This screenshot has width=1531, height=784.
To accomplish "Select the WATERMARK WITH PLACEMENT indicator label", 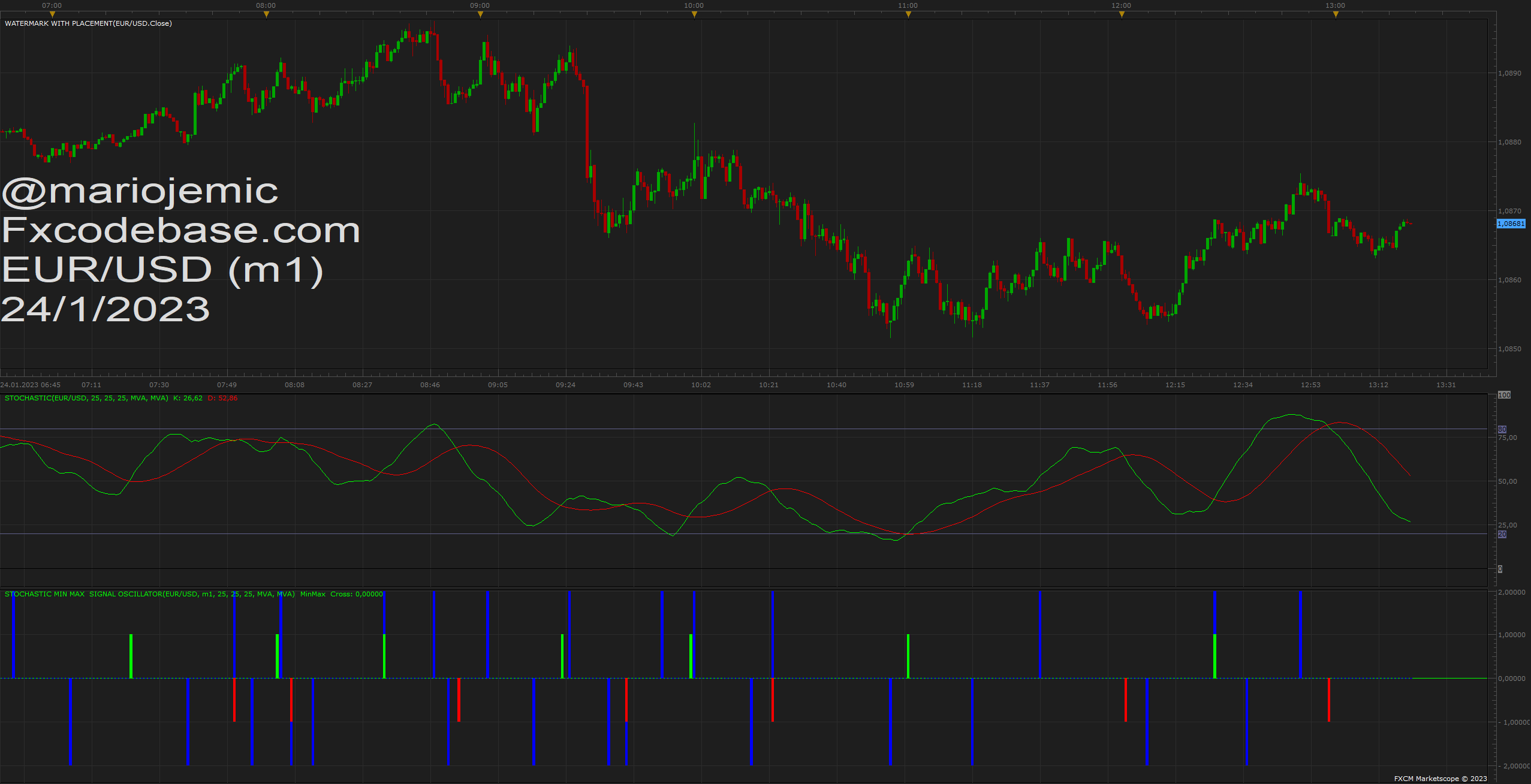I will tap(88, 23).
